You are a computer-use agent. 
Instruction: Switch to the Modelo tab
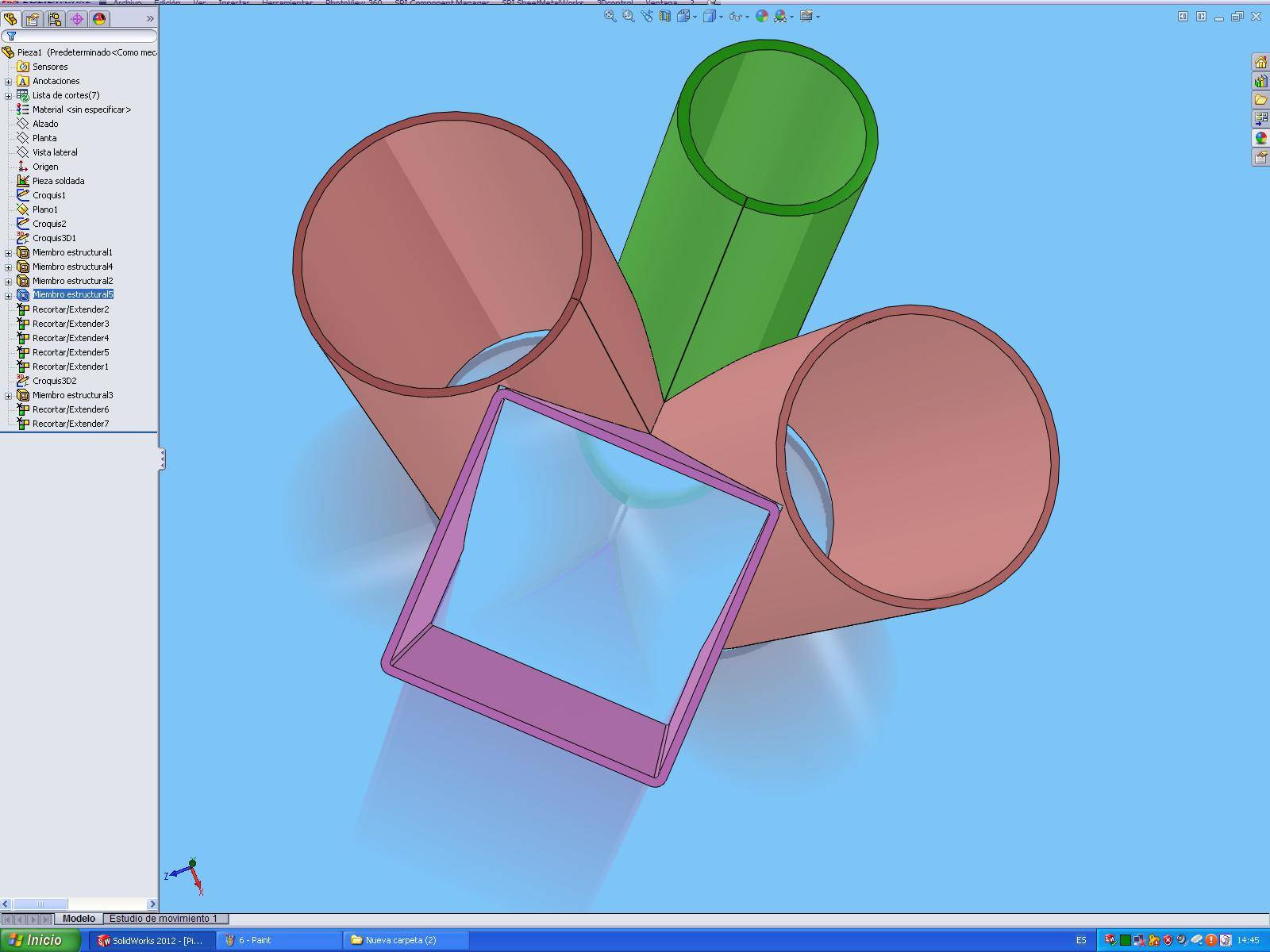(x=79, y=919)
